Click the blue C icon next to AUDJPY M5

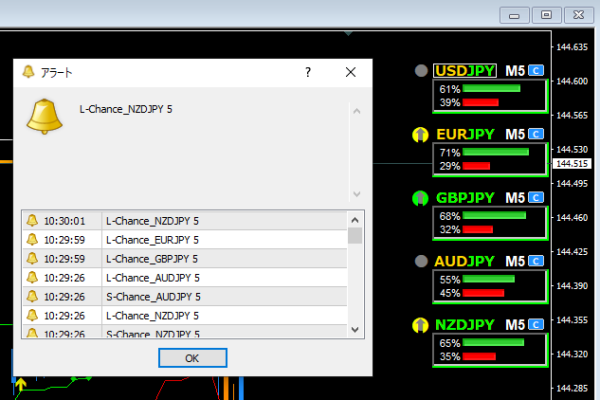536,261
